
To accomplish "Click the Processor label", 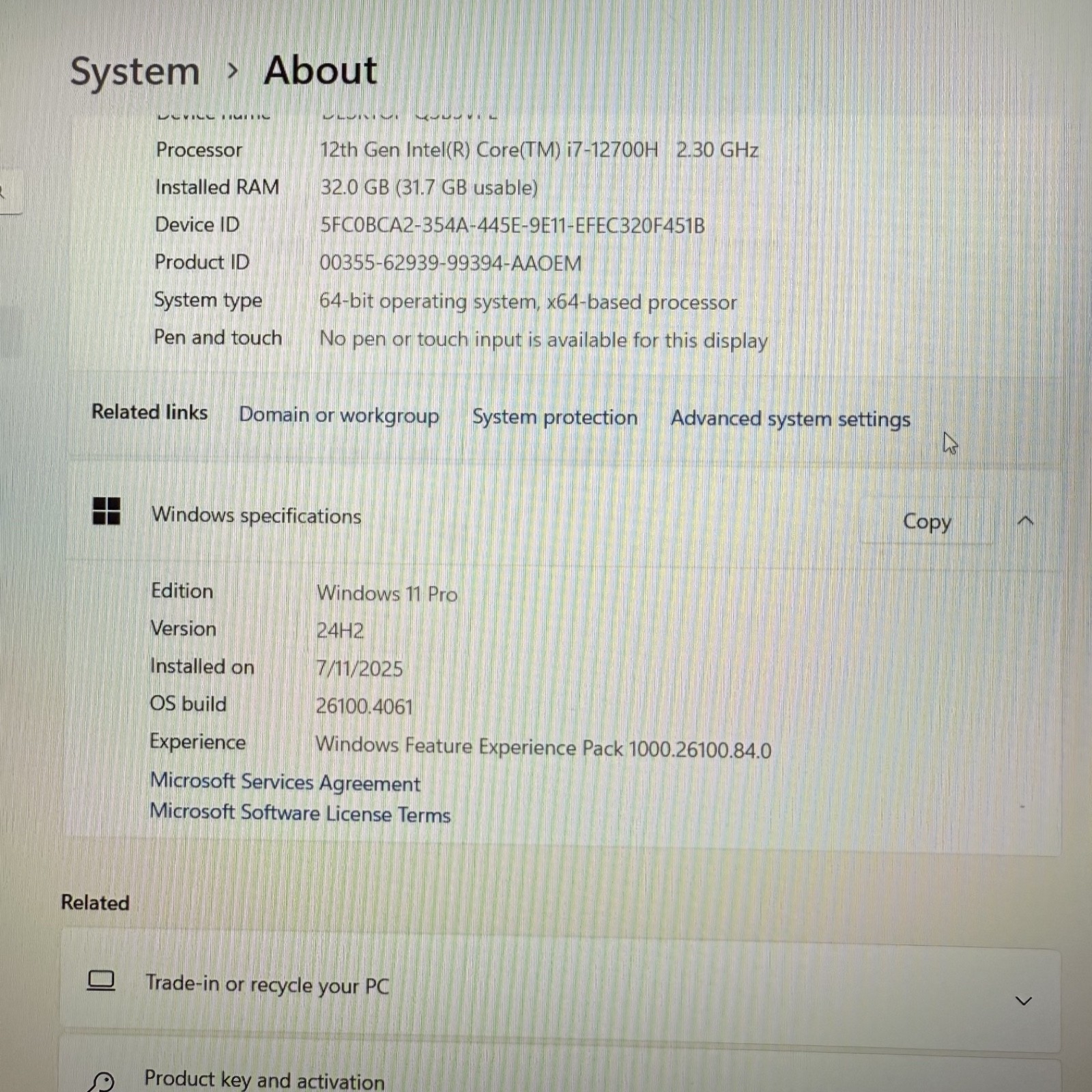I will coord(199,149).
